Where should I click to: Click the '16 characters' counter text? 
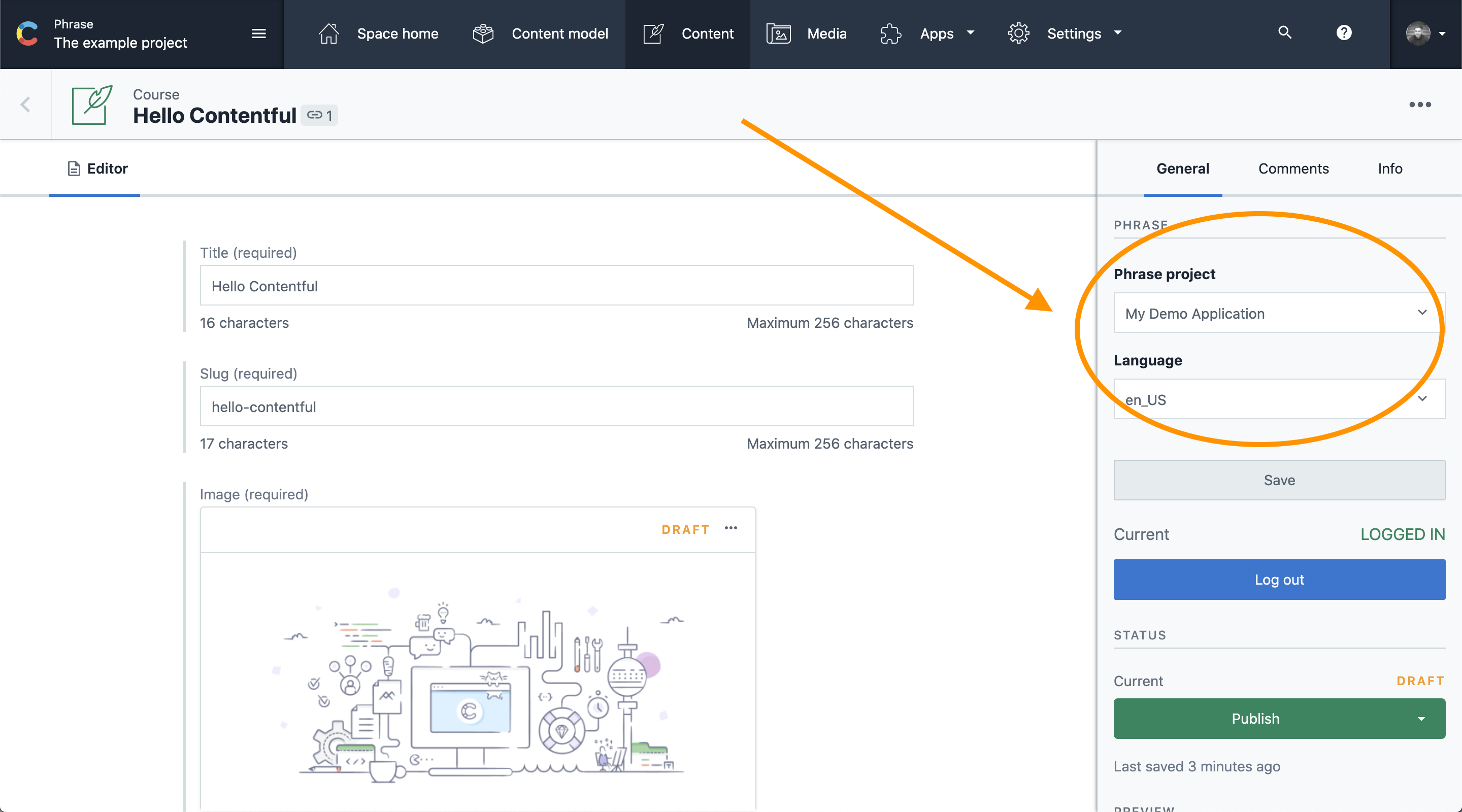click(x=244, y=323)
